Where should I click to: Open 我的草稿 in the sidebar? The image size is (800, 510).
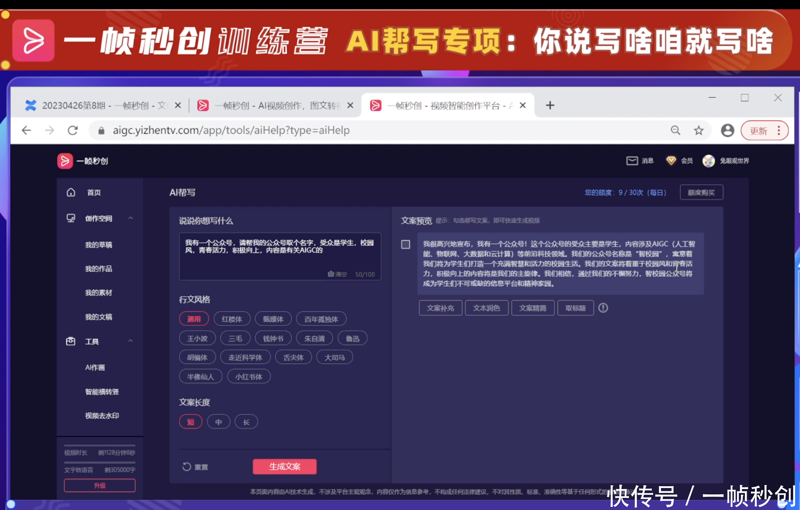pyautogui.click(x=98, y=245)
